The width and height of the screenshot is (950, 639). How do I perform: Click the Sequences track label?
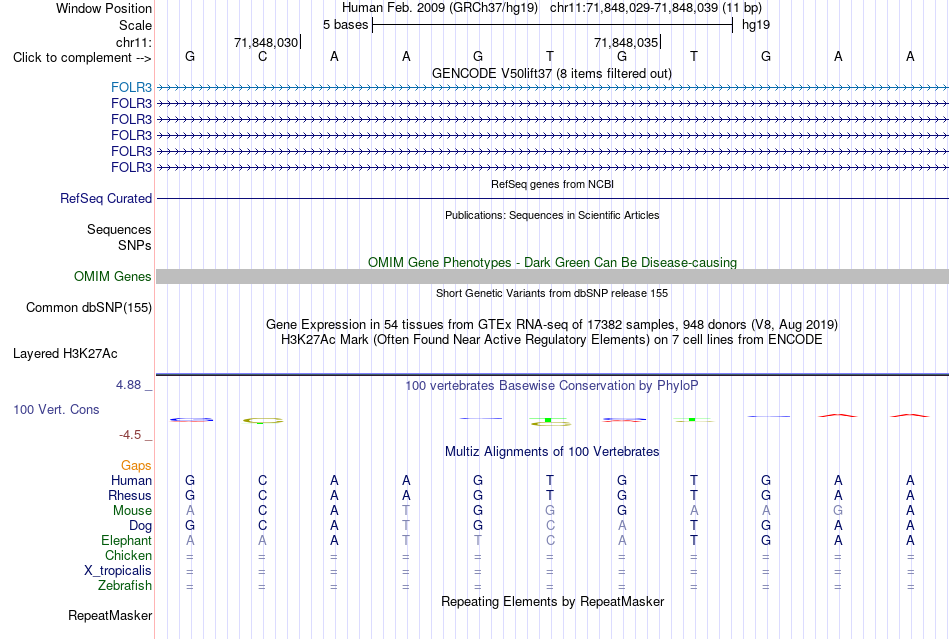coord(119,230)
